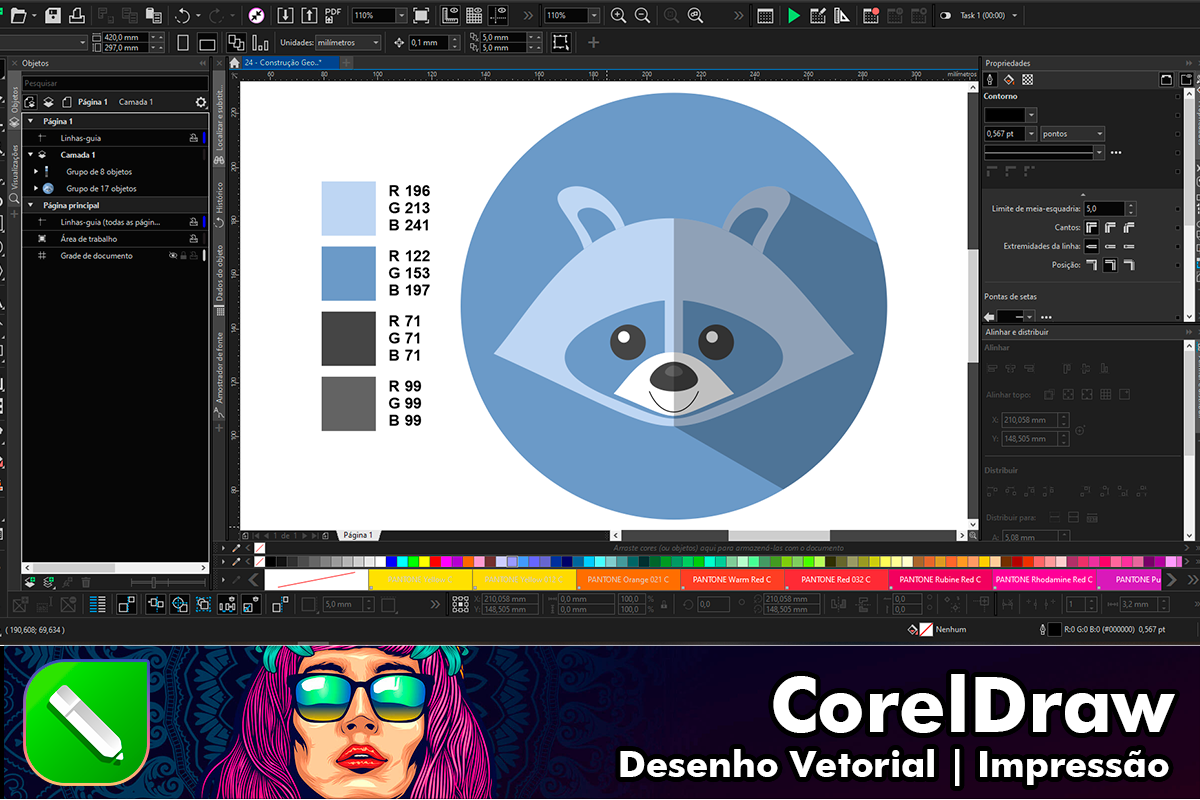The height and width of the screenshot is (800, 1200).
Task: Click the Zoom in magnifier icon
Action: pyautogui.click(x=618, y=16)
